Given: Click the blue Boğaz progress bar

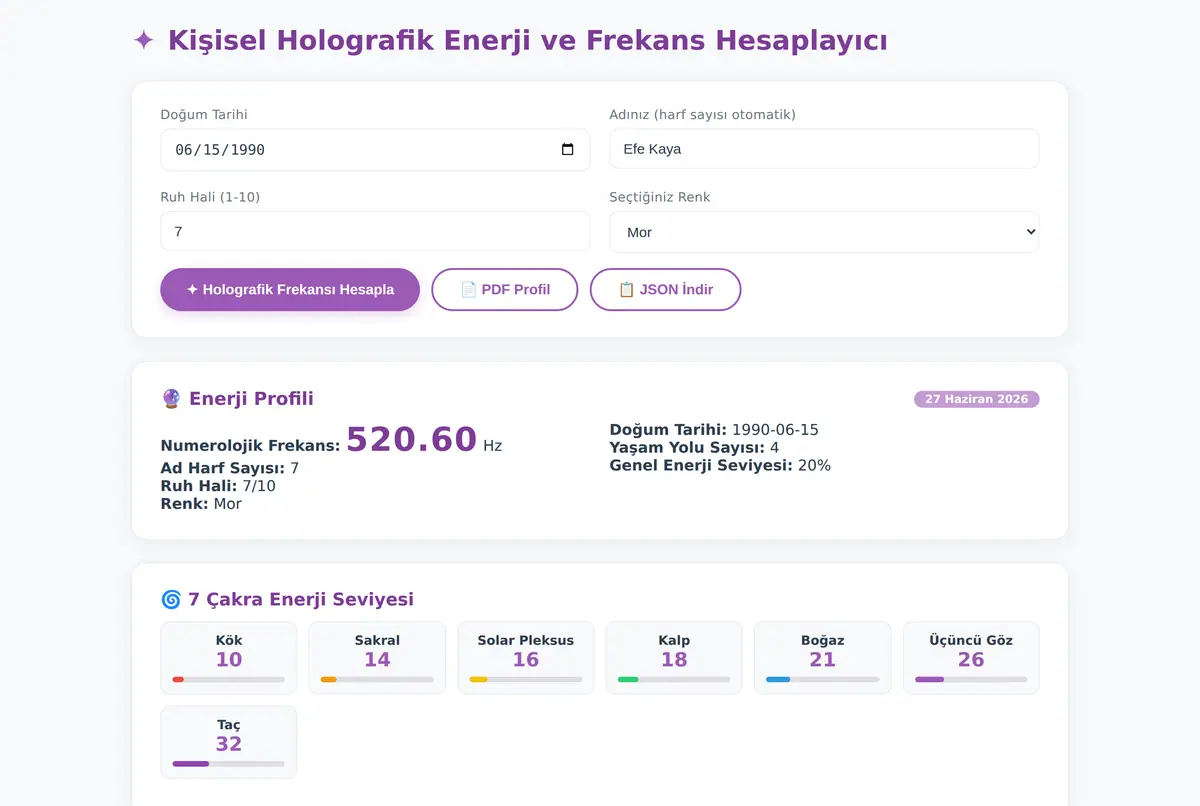Looking at the screenshot, I should (x=823, y=680).
